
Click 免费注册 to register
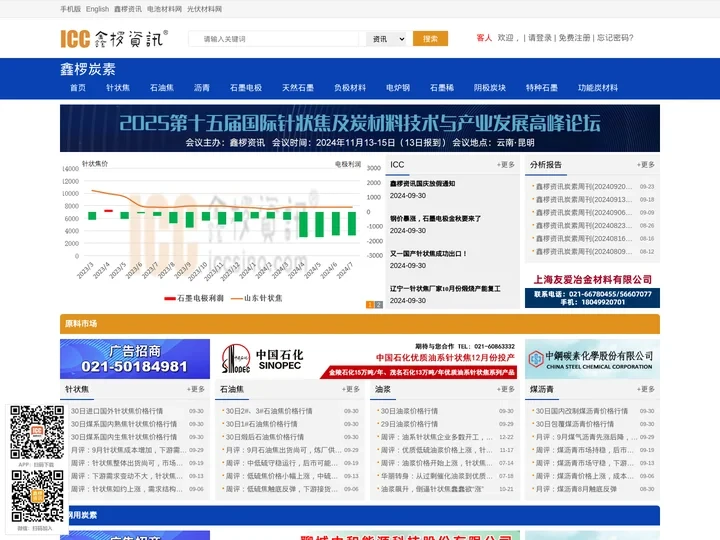click(x=574, y=38)
